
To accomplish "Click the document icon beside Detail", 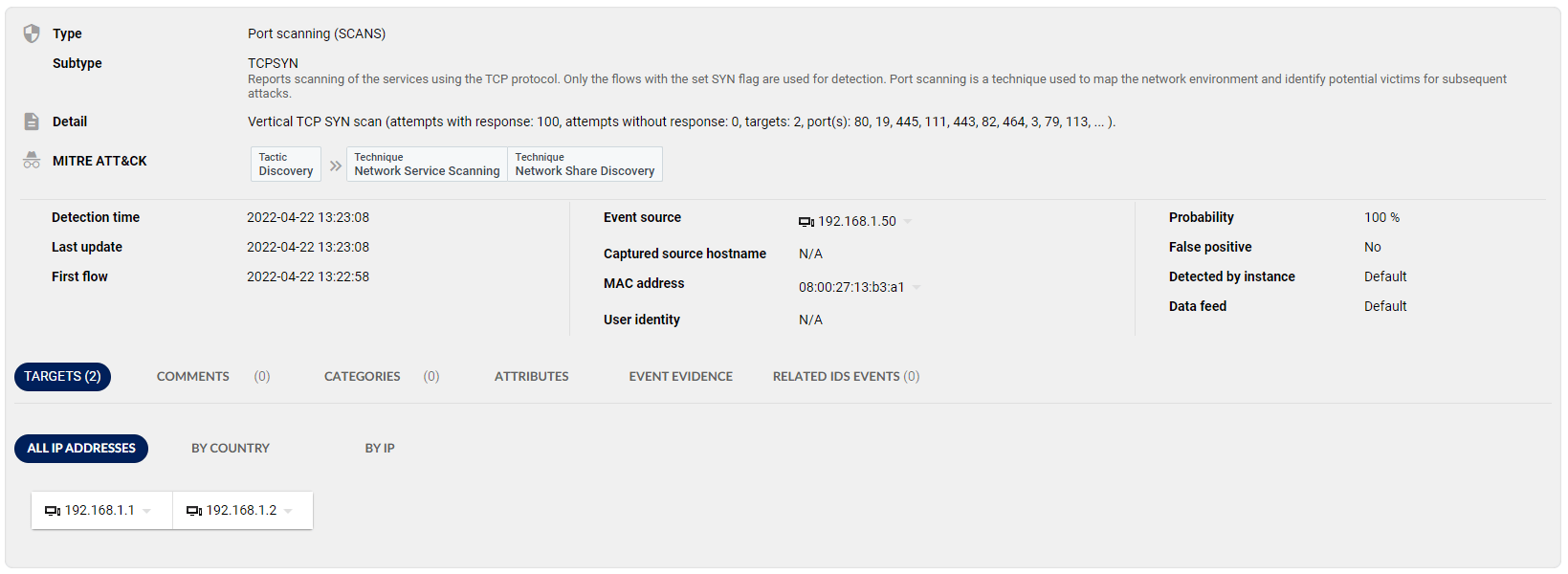I will click(32, 121).
